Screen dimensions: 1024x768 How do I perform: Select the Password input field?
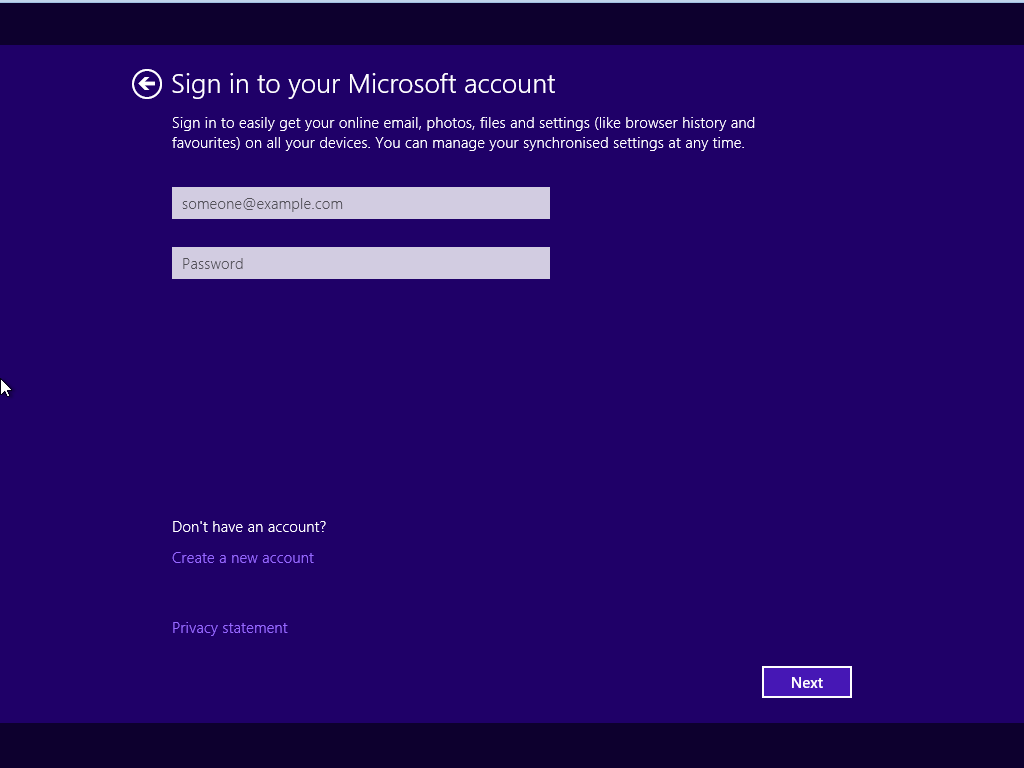(x=360, y=263)
